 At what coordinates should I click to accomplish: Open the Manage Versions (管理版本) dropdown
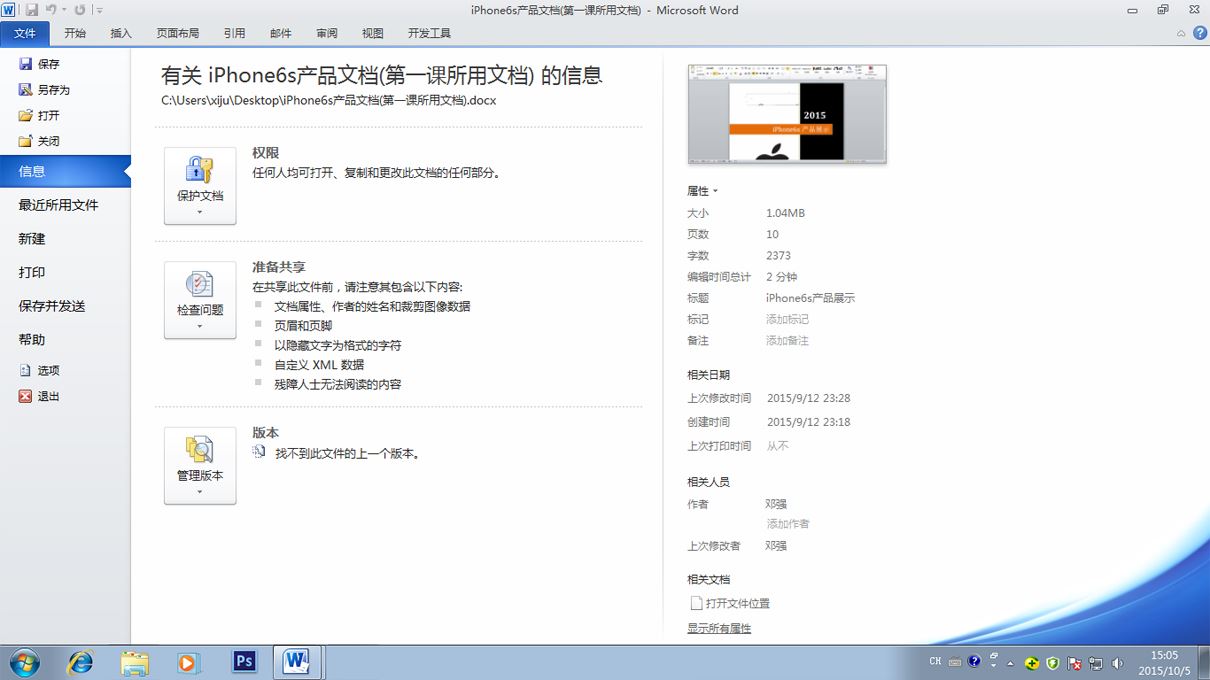tap(200, 466)
